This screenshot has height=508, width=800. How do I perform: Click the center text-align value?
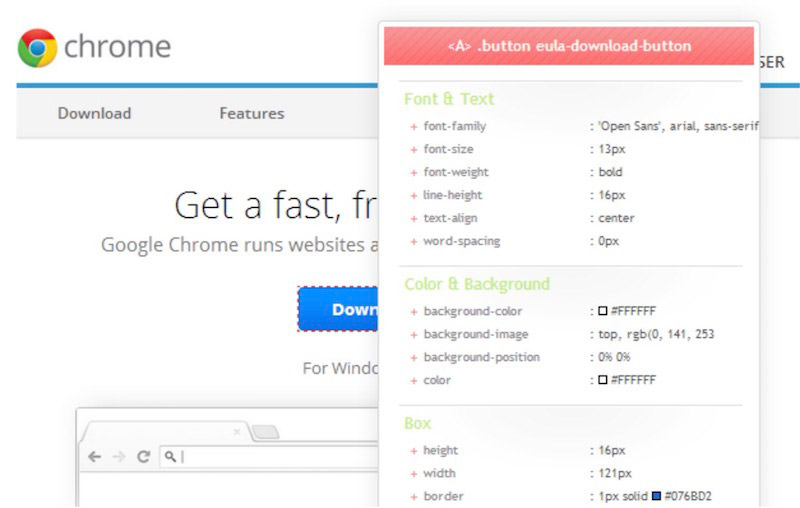(x=616, y=218)
